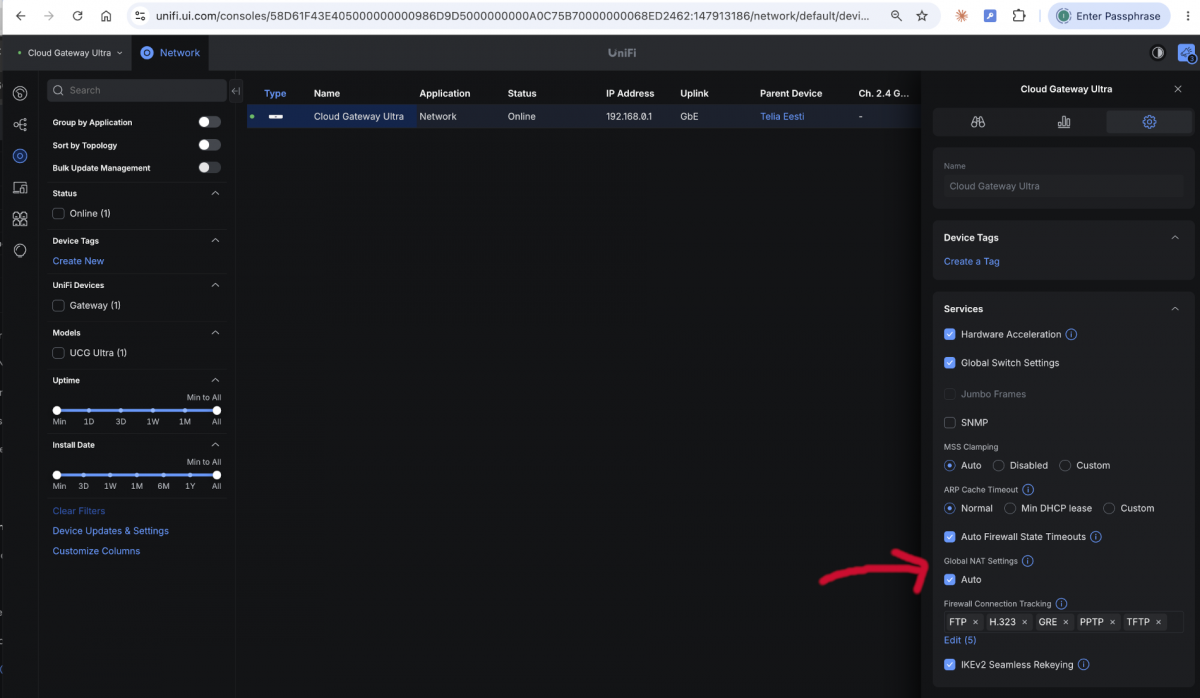Switch to the binoculars overview tab

click(978, 122)
